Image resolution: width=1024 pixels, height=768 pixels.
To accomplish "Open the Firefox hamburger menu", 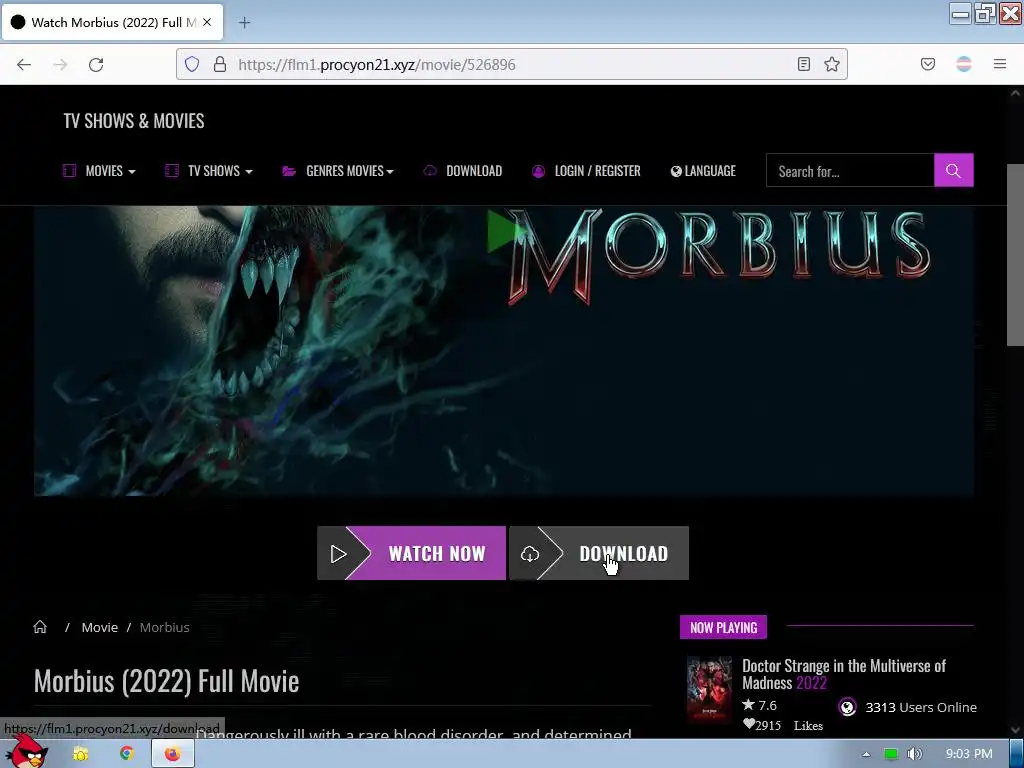I will point(1000,64).
